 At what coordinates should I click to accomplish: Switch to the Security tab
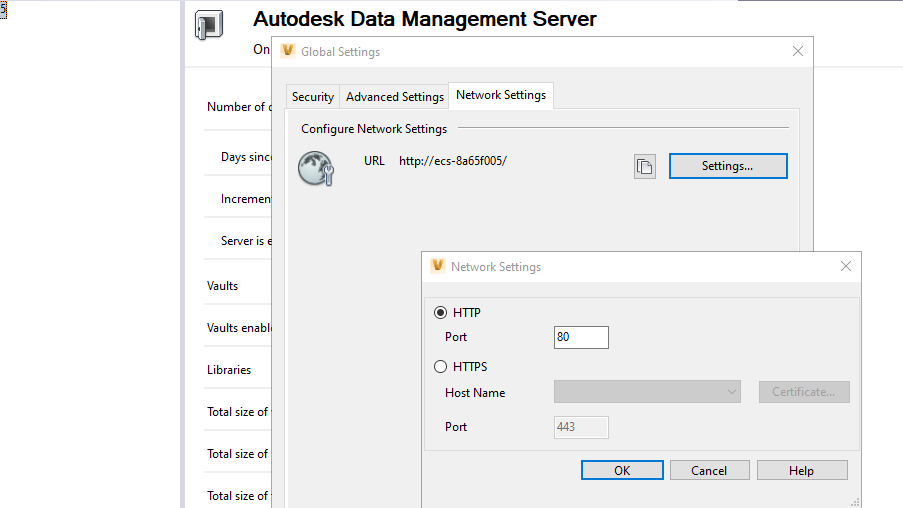tap(312, 97)
